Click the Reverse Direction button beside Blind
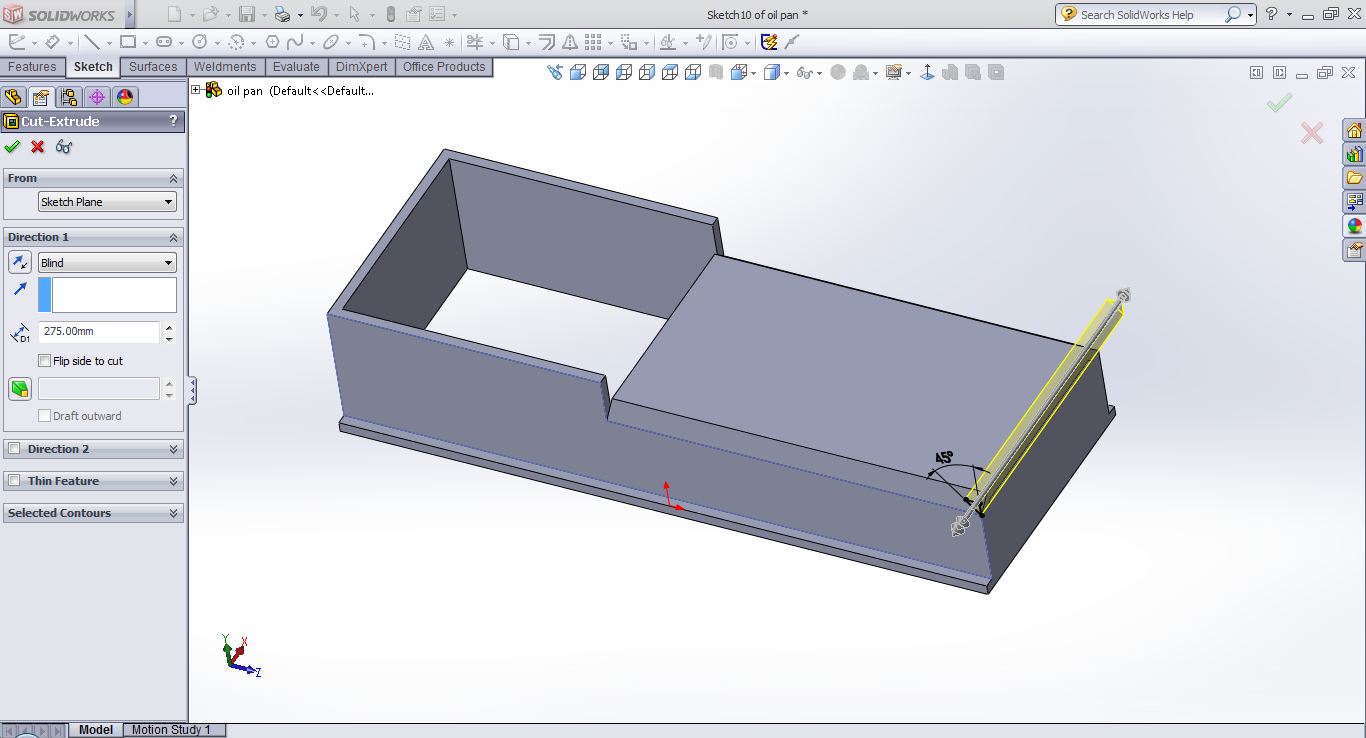This screenshot has height=738, width=1366. 20,262
